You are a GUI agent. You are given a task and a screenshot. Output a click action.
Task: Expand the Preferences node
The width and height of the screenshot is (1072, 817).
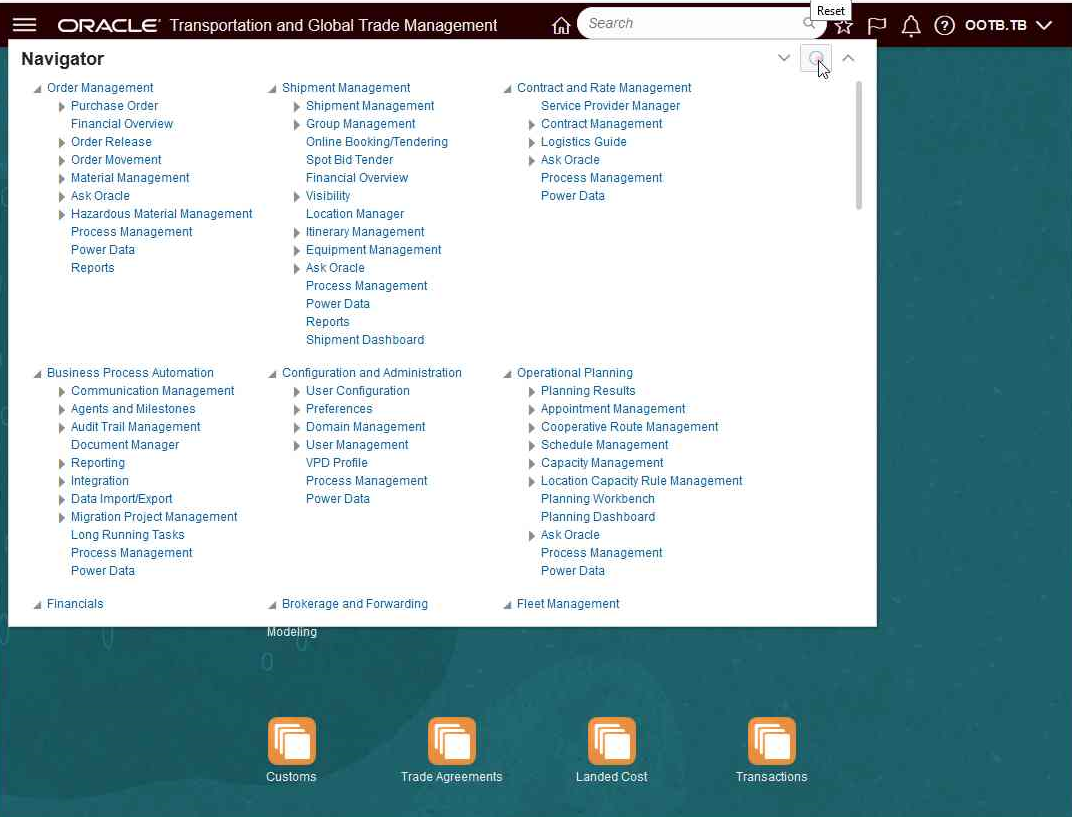(297, 410)
